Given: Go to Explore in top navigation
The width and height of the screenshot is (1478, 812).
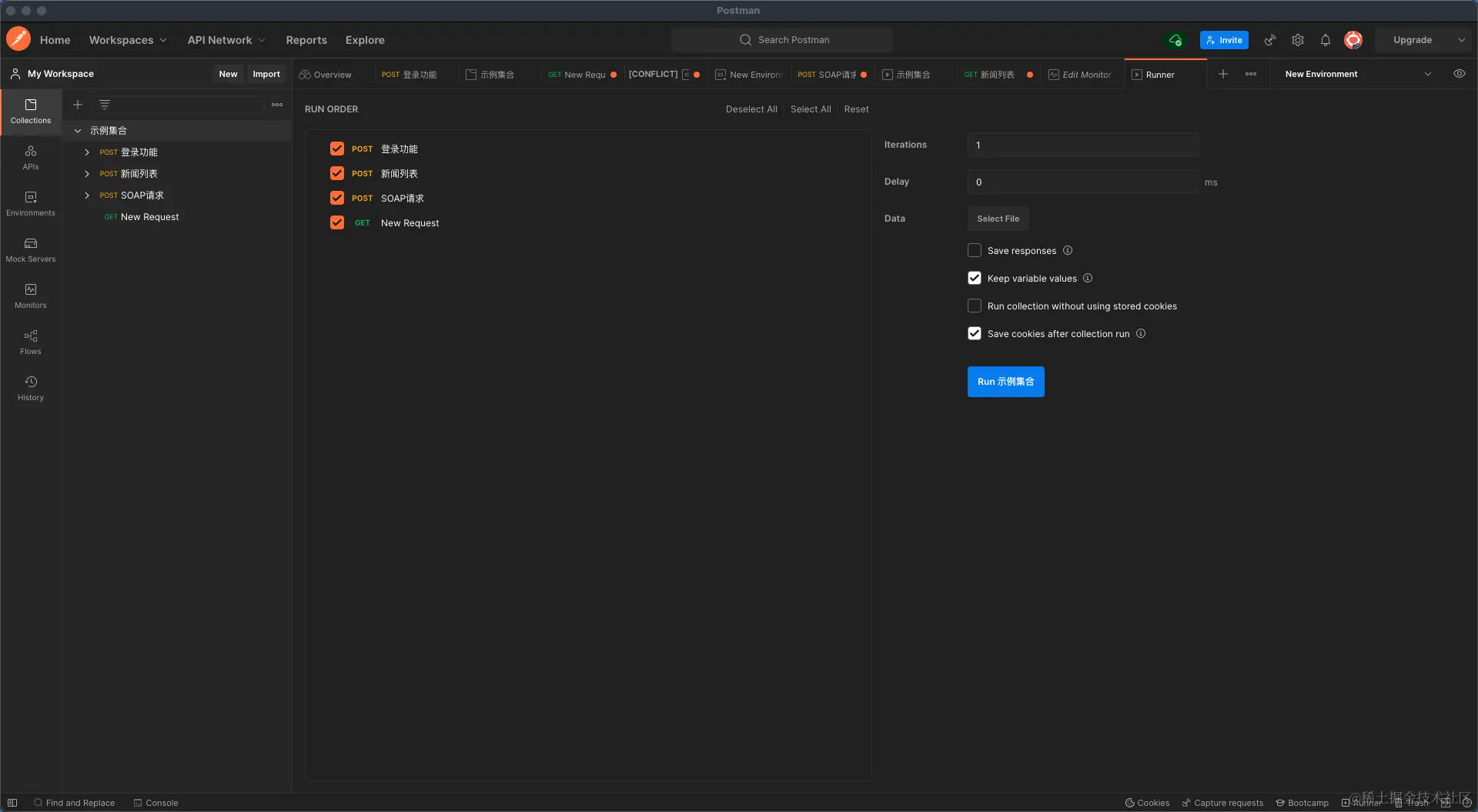Looking at the screenshot, I should click(x=365, y=40).
